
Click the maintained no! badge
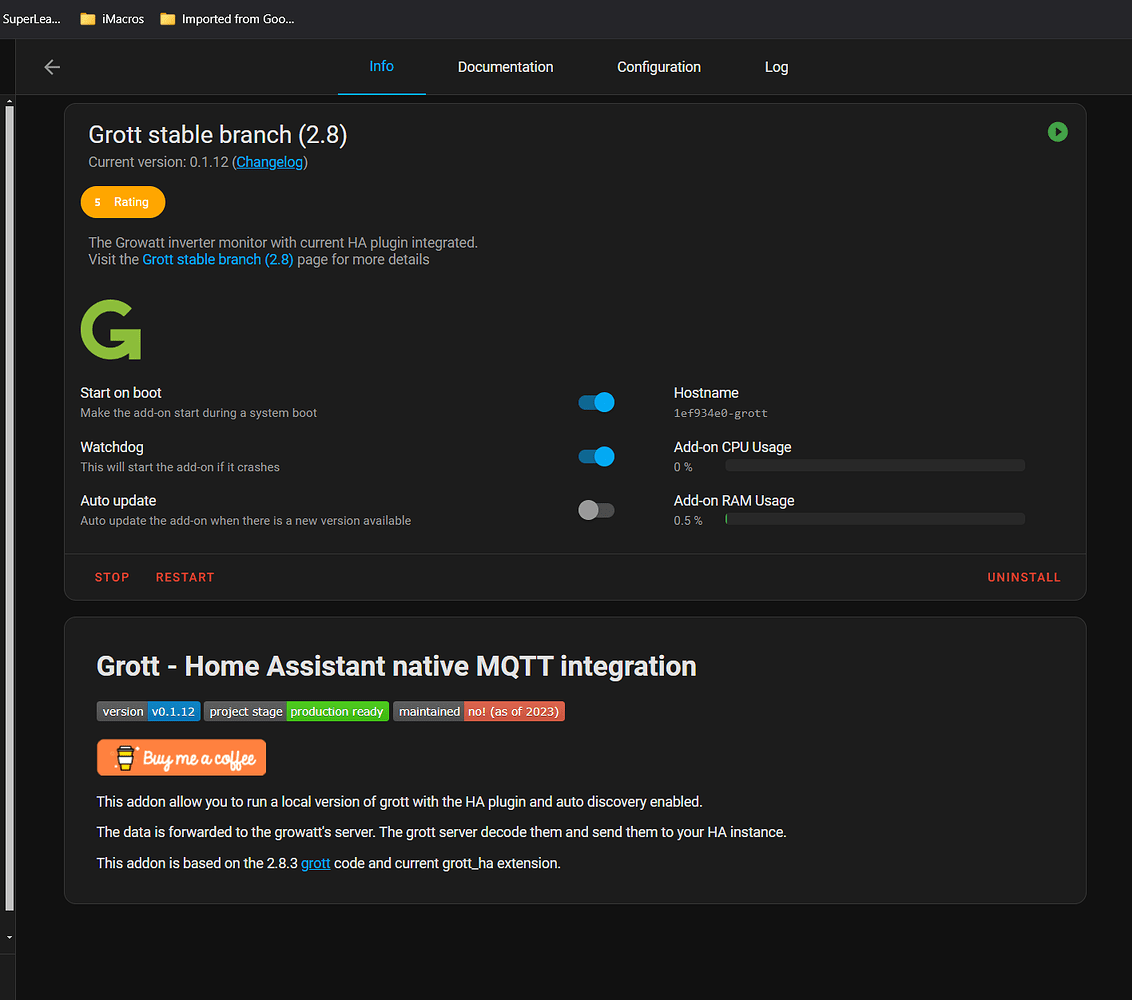click(x=478, y=712)
